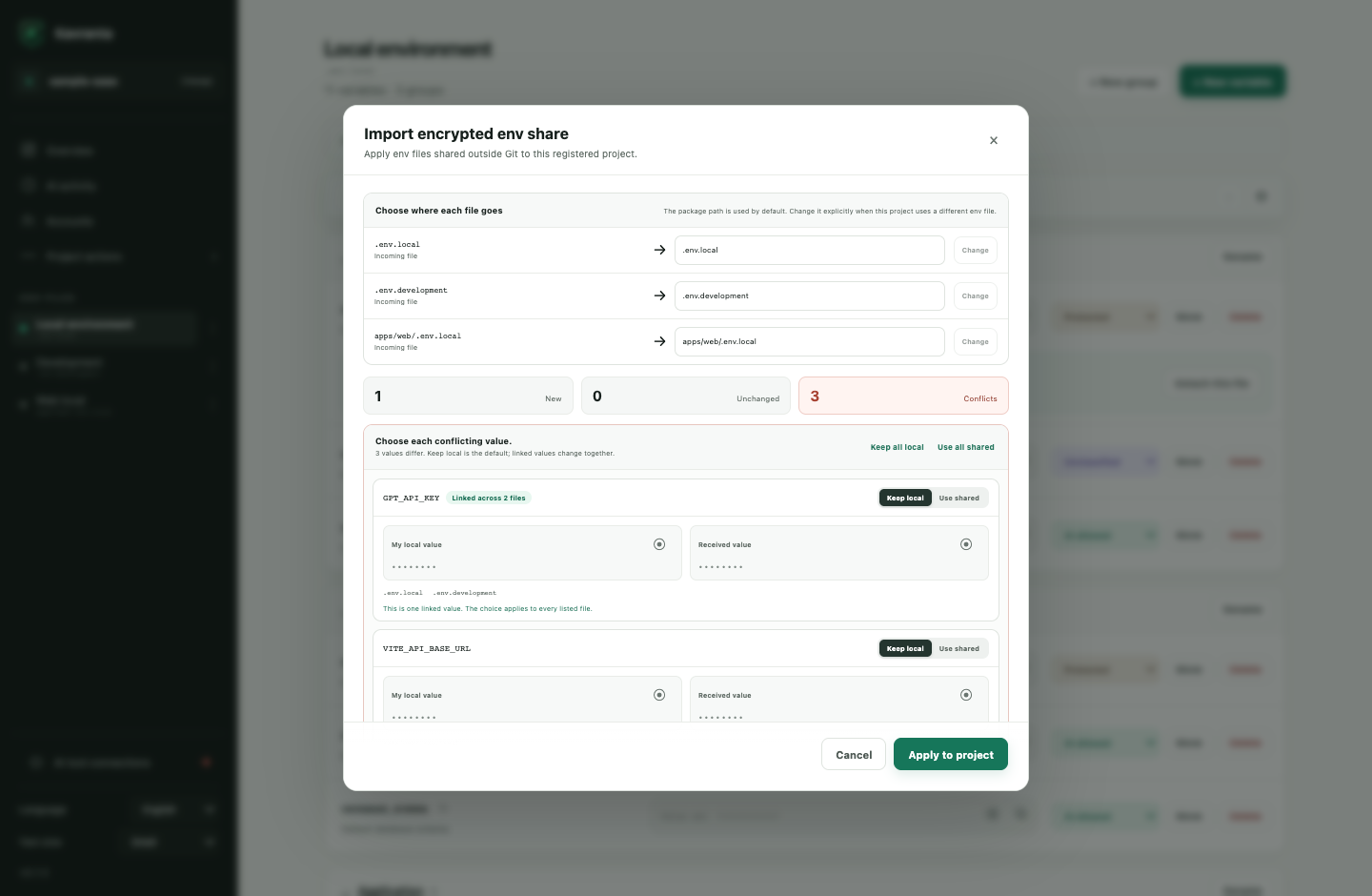This screenshot has height=896, width=1372.
Task: Select Use shared for GPT_API_KEY
Action: click(958, 498)
